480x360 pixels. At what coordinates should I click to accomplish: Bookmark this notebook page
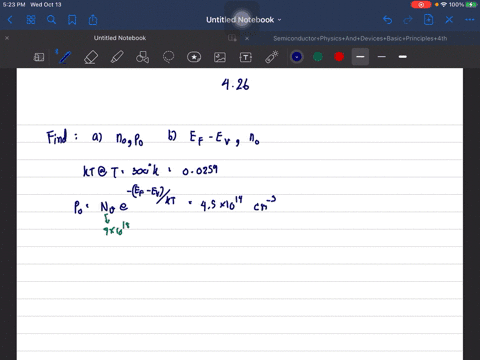[x=72, y=20]
